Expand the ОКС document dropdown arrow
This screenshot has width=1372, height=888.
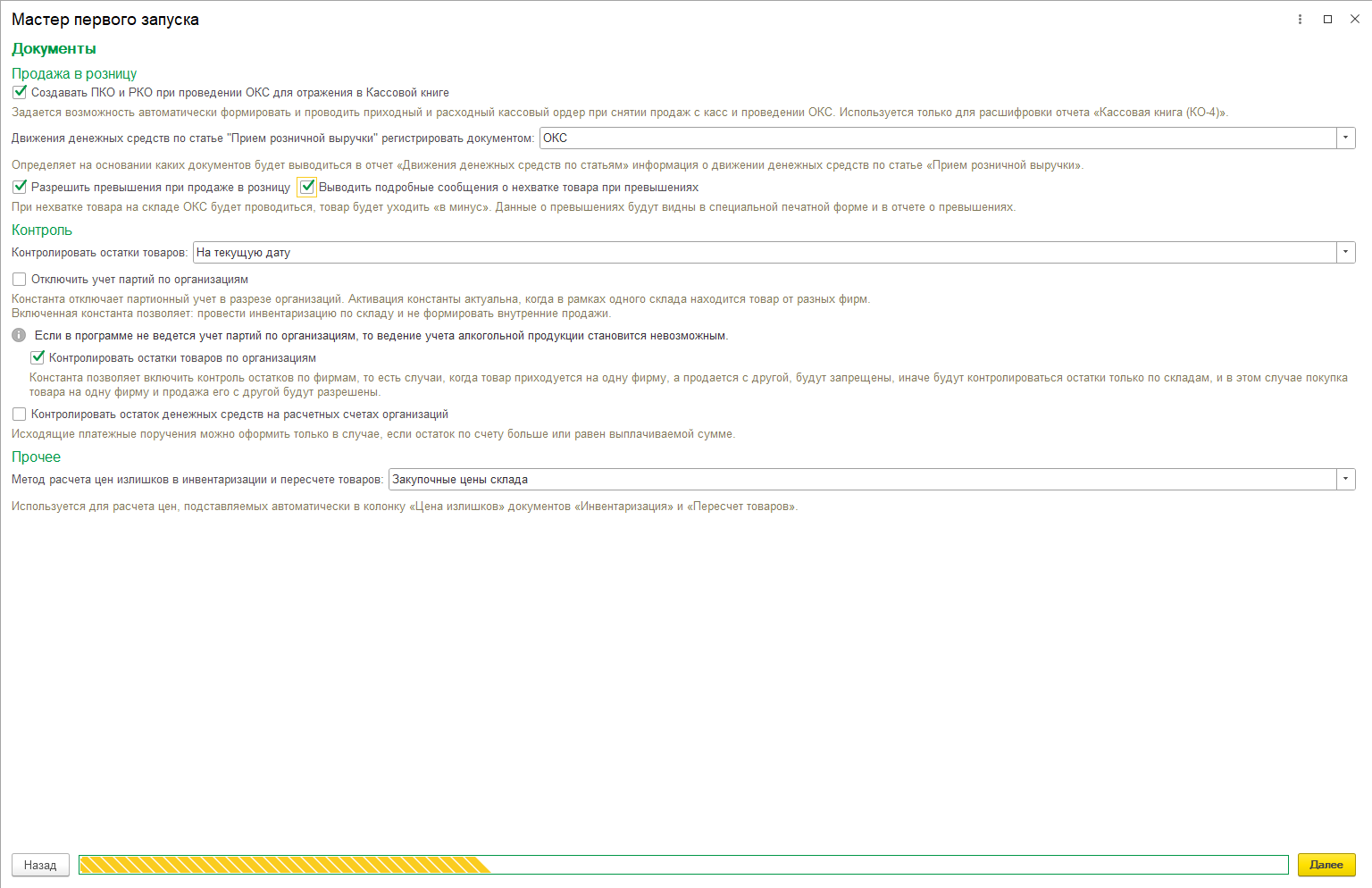coord(1345,138)
